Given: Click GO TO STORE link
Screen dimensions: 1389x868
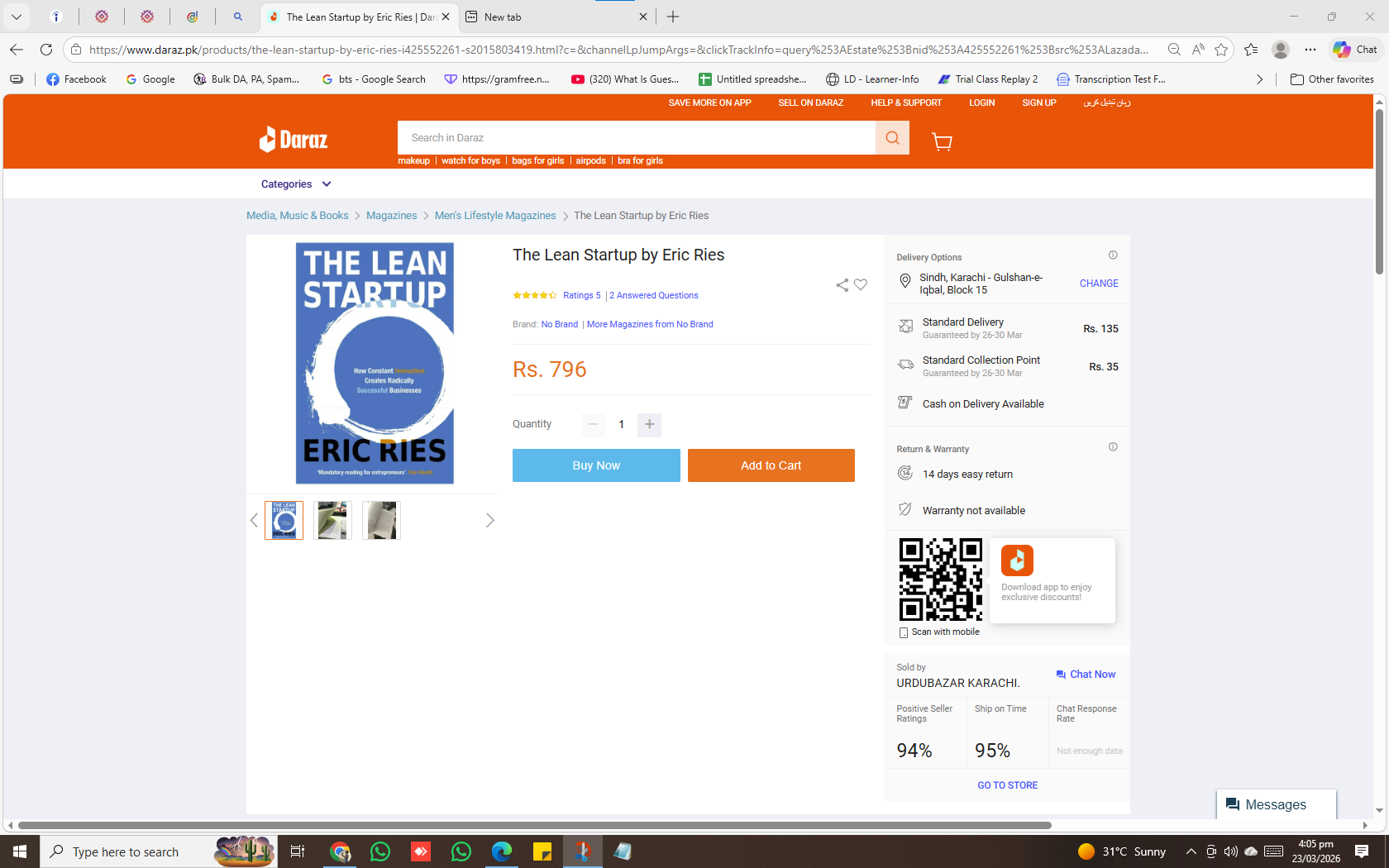Looking at the screenshot, I should click(1008, 785).
